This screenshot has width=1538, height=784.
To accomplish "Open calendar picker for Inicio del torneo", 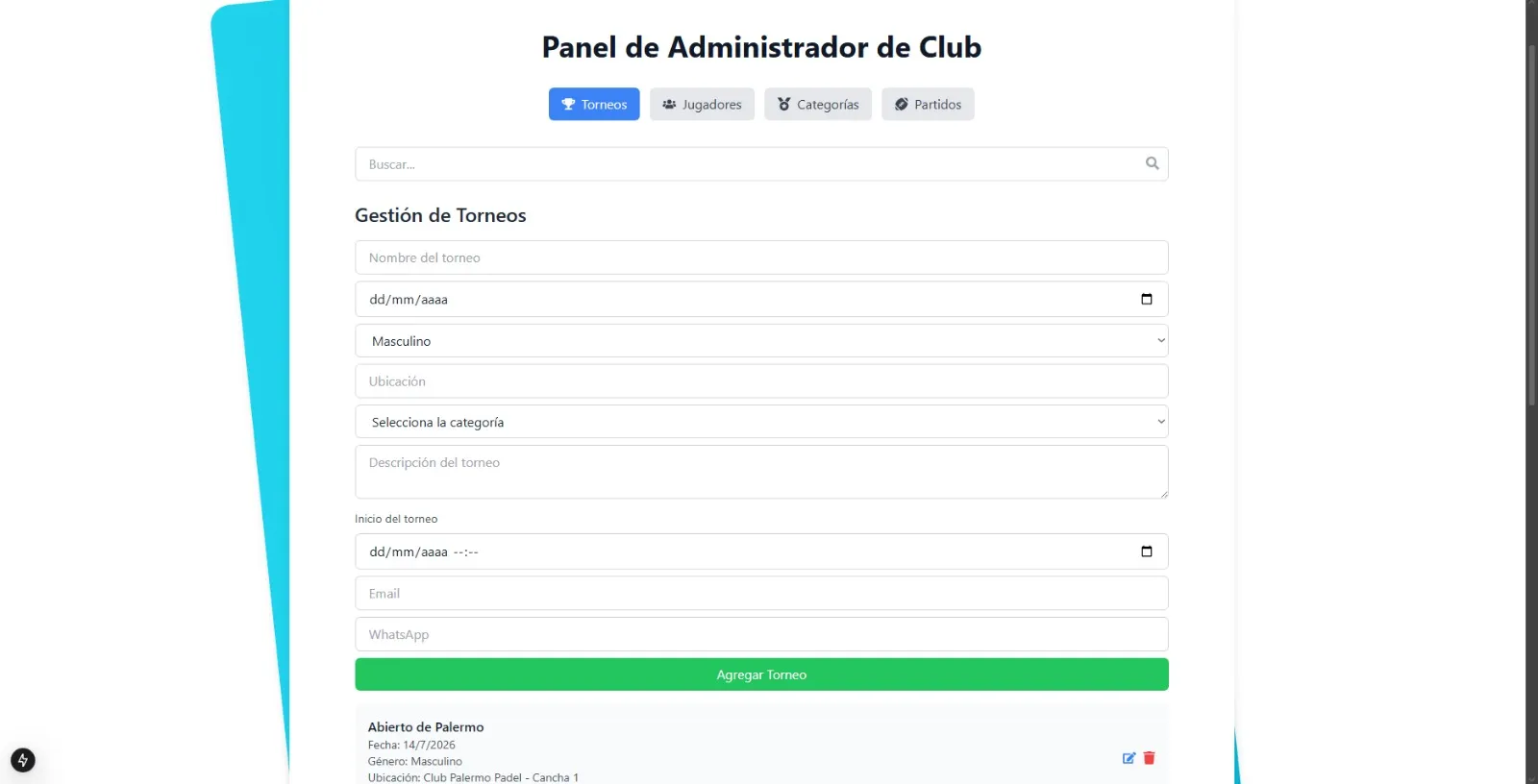I will [x=1146, y=551].
